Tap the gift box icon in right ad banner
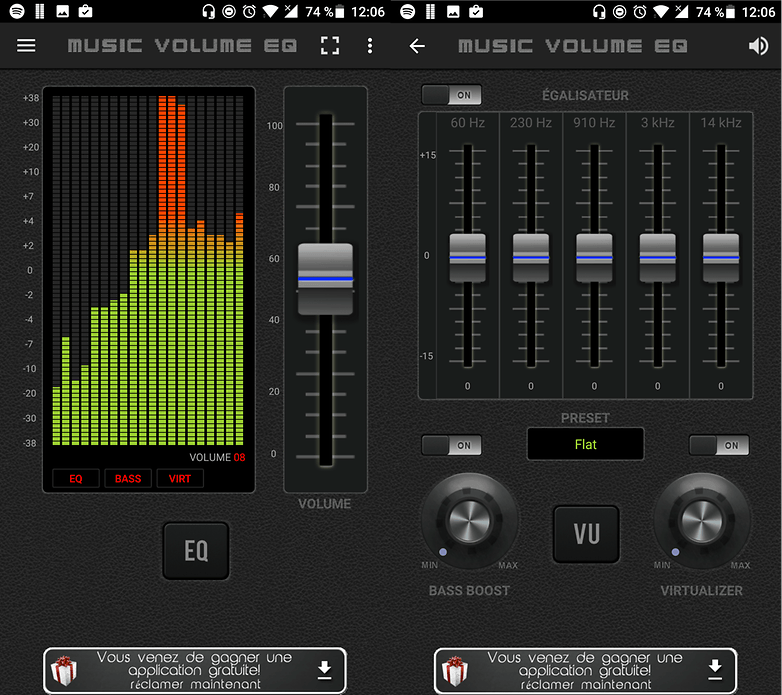This screenshot has height=695, width=782. [x=455, y=671]
